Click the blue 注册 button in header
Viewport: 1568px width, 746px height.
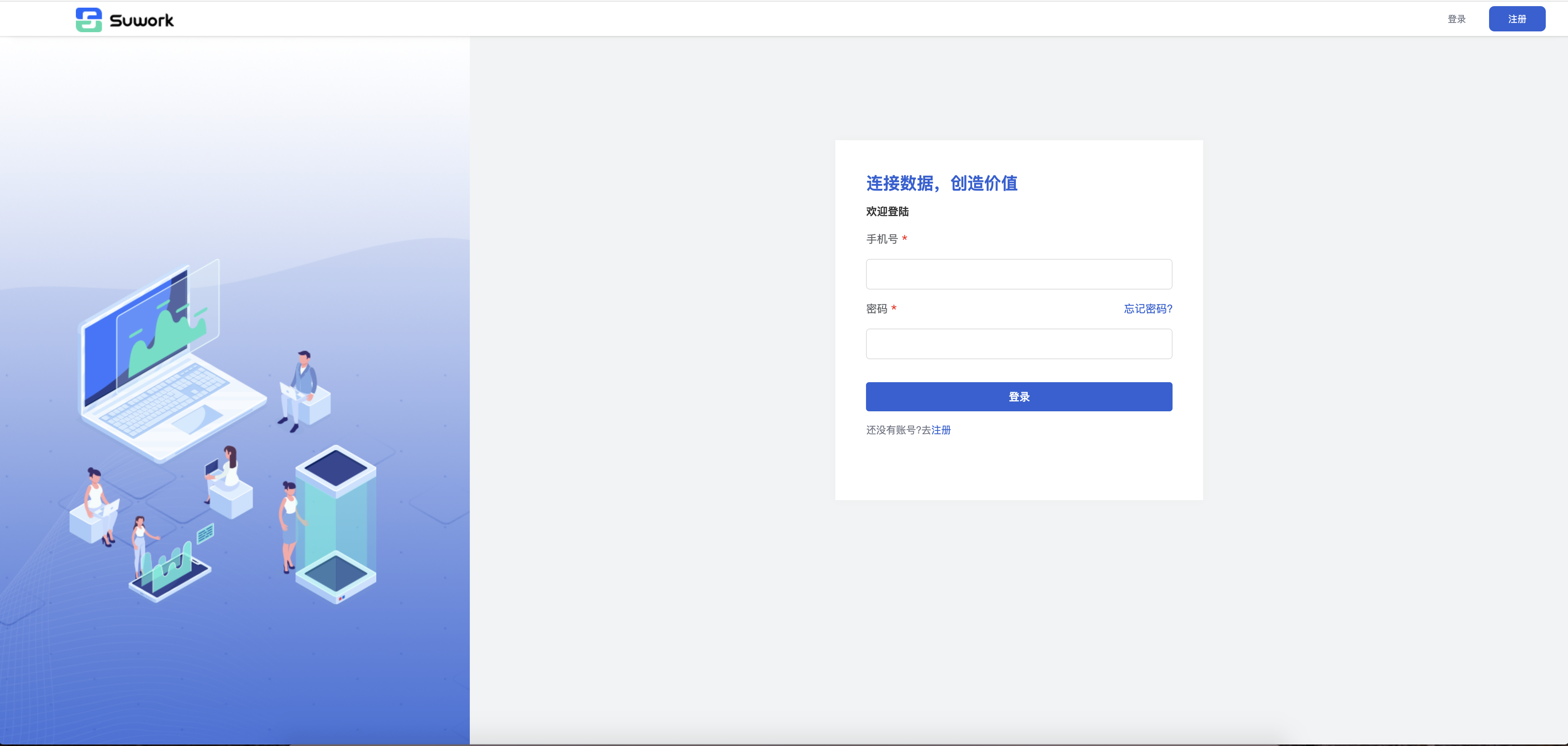click(x=1517, y=19)
